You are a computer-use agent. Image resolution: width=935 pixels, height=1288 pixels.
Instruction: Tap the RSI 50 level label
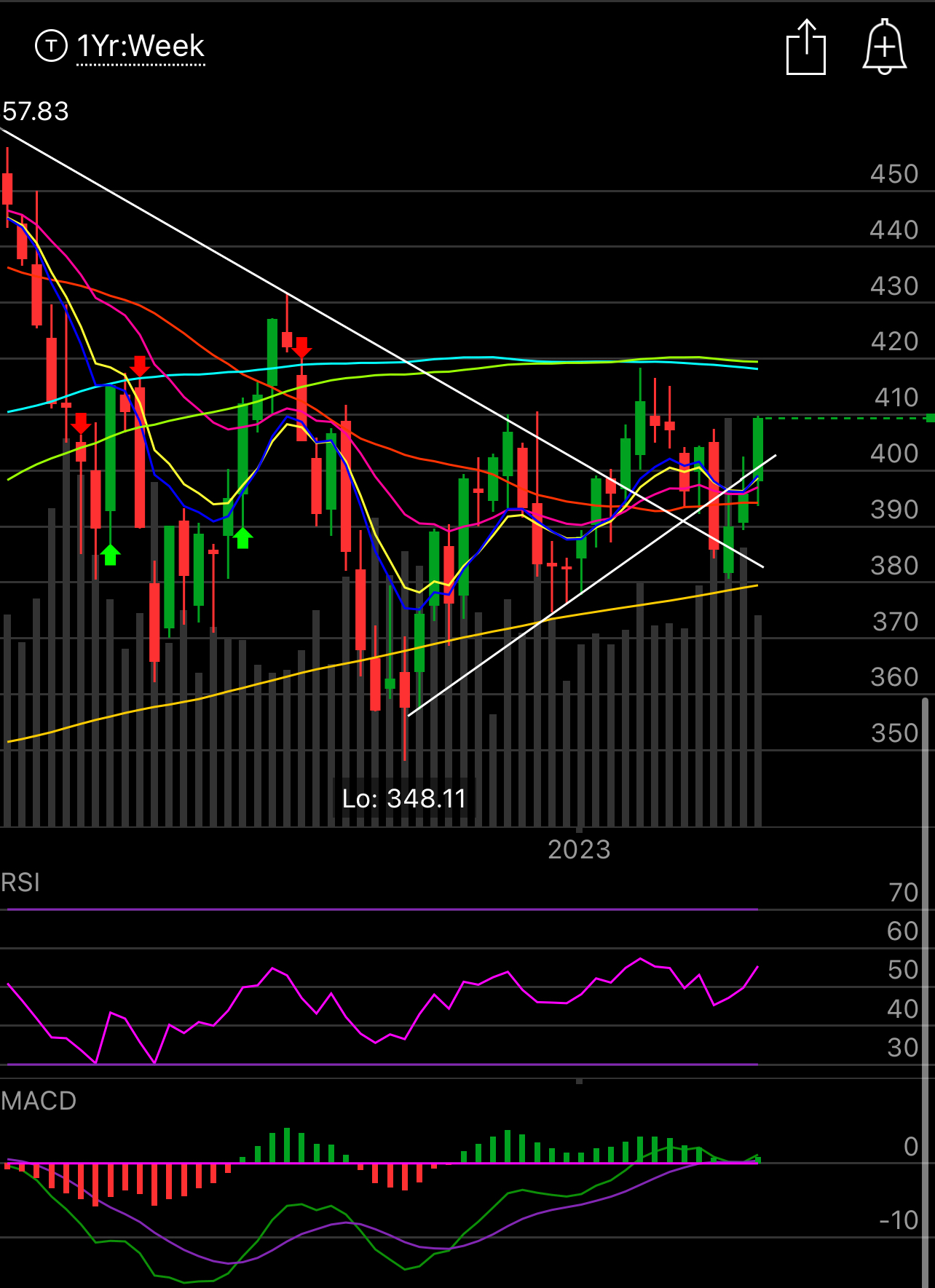[x=903, y=970]
